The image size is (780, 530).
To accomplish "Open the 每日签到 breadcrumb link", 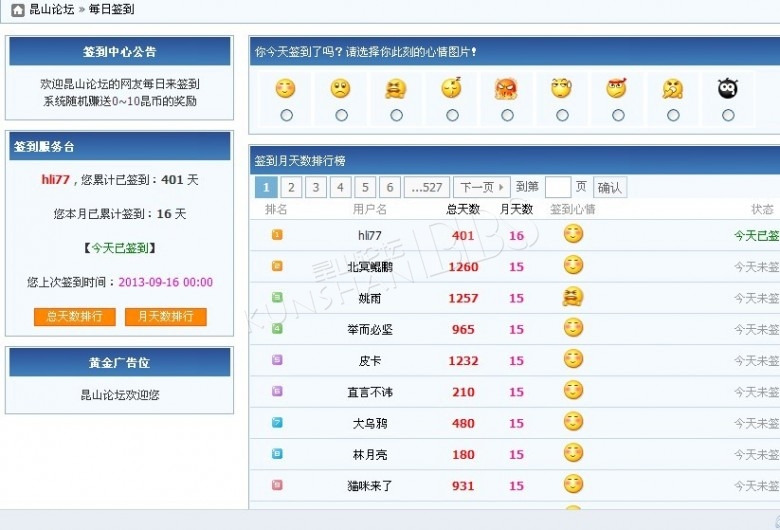I will tap(111, 10).
